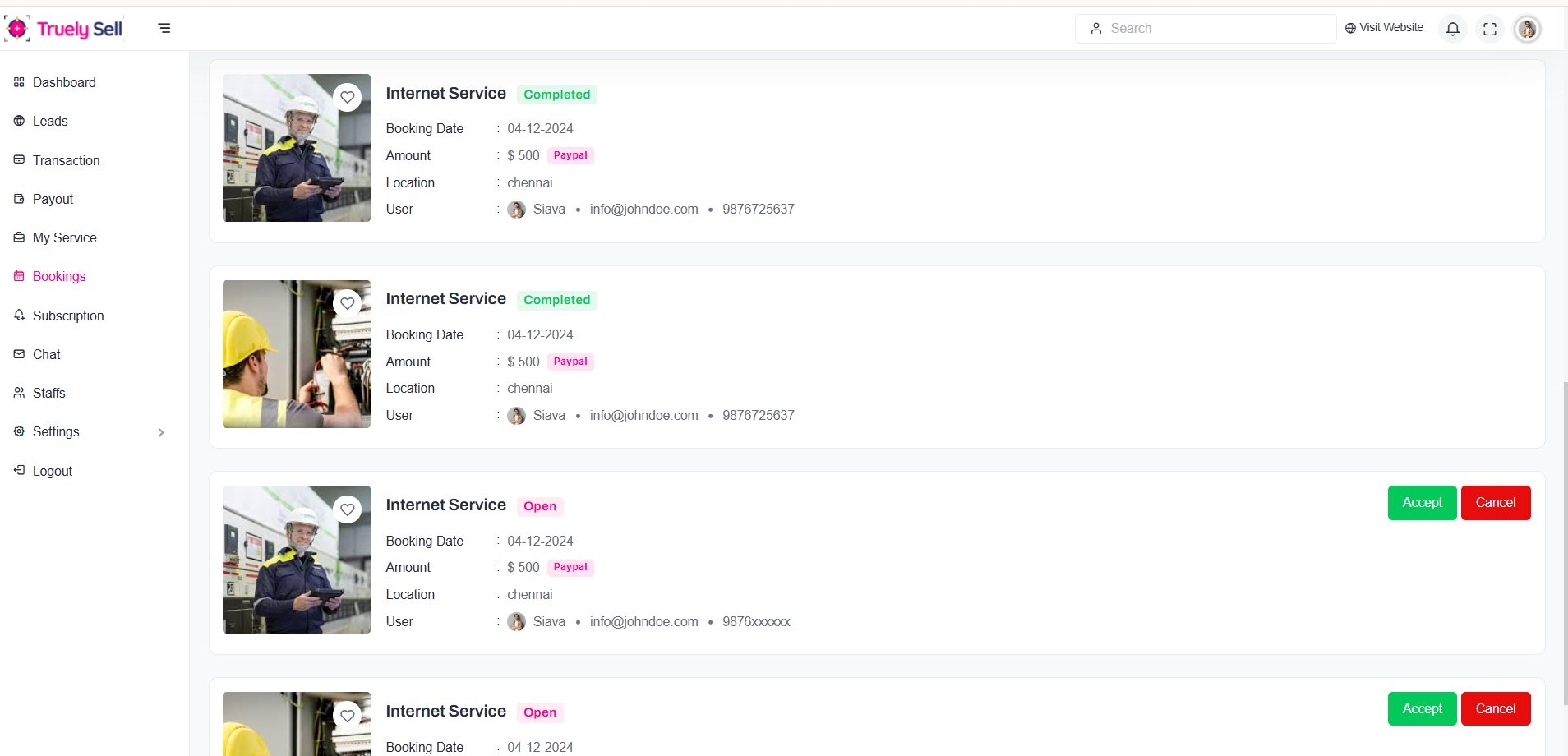Click the Truely Sell logo
The height and width of the screenshot is (756, 1568).
[x=64, y=29]
